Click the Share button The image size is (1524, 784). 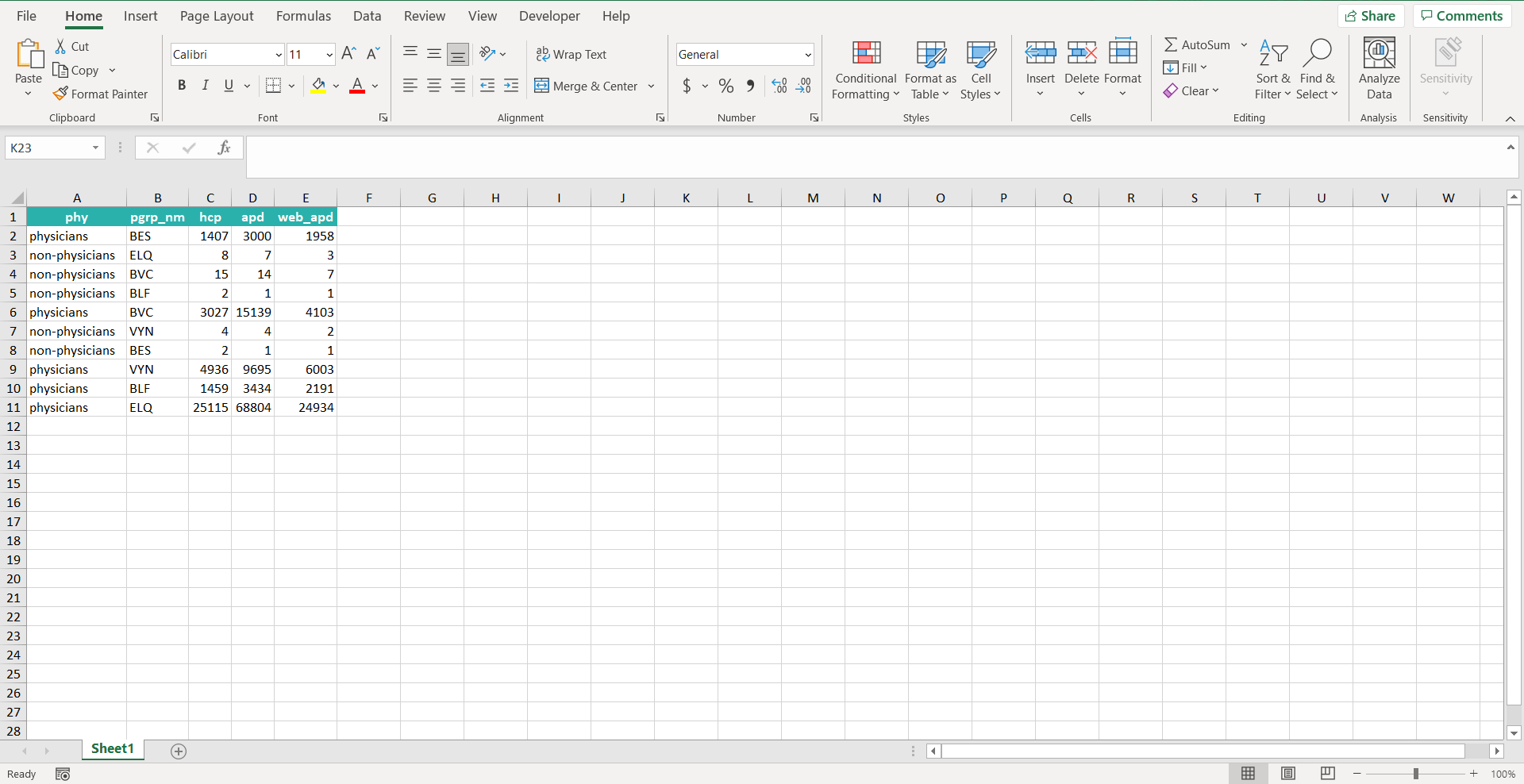pyautogui.click(x=1371, y=16)
